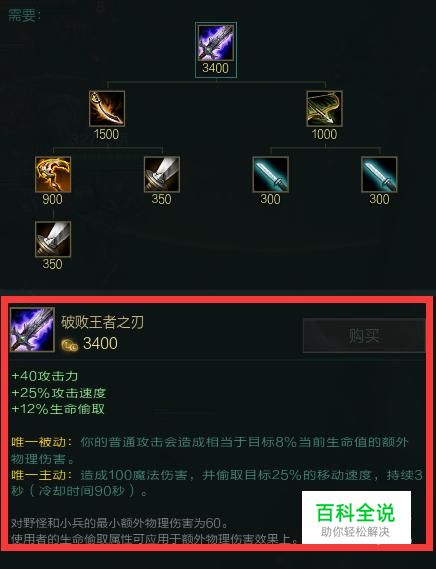The height and width of the screenshot is (569, 436).
Task: Click the 百科全说 watermark logo
Action: (356, 517)
